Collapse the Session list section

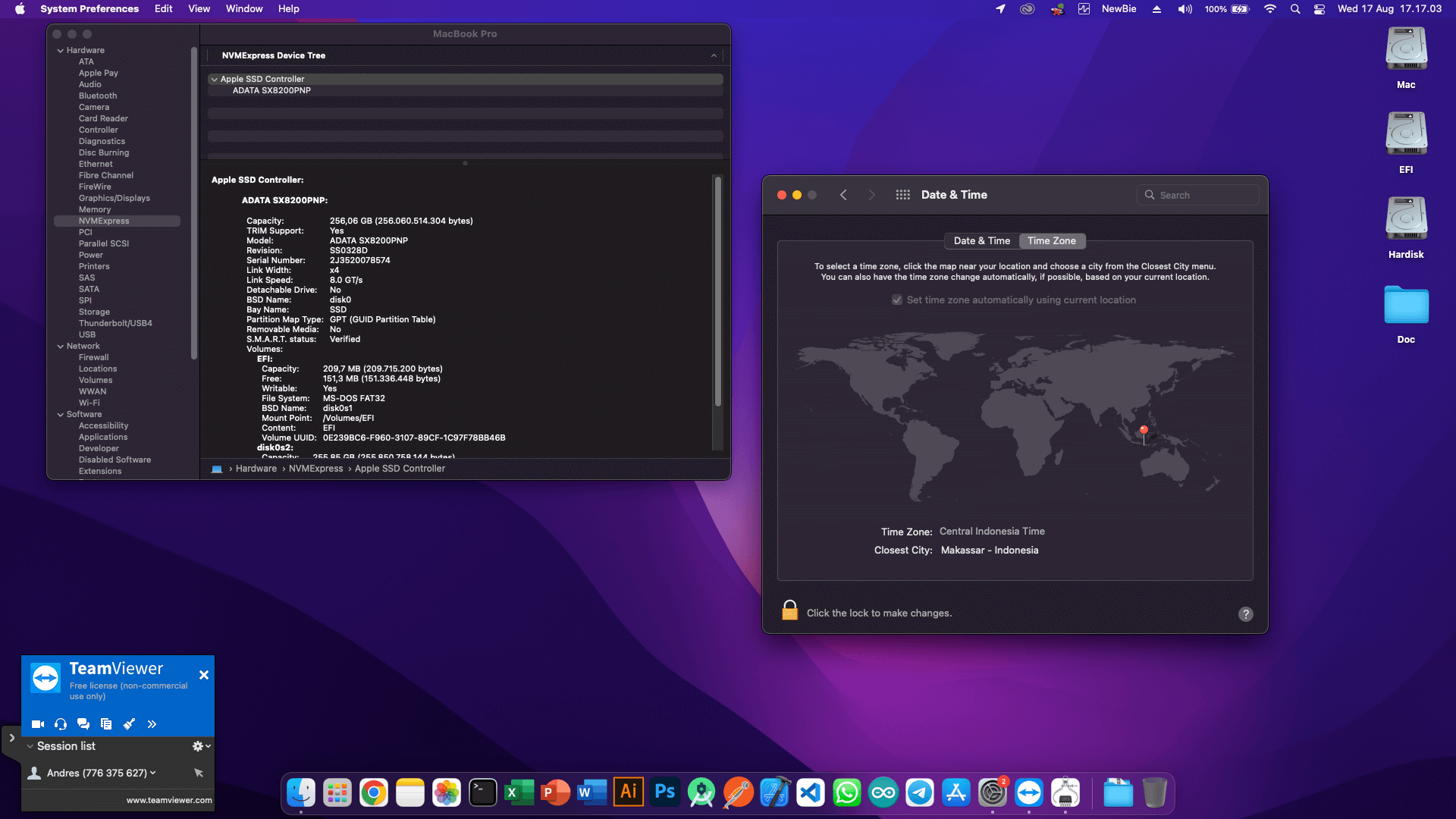click(30, 746)
